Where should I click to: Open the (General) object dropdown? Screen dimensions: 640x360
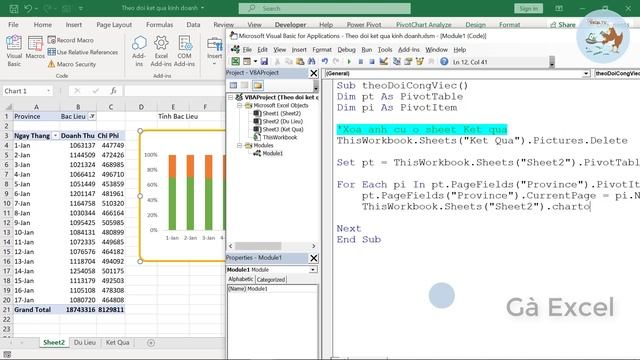pyautogui.click(x=586, y=73)
